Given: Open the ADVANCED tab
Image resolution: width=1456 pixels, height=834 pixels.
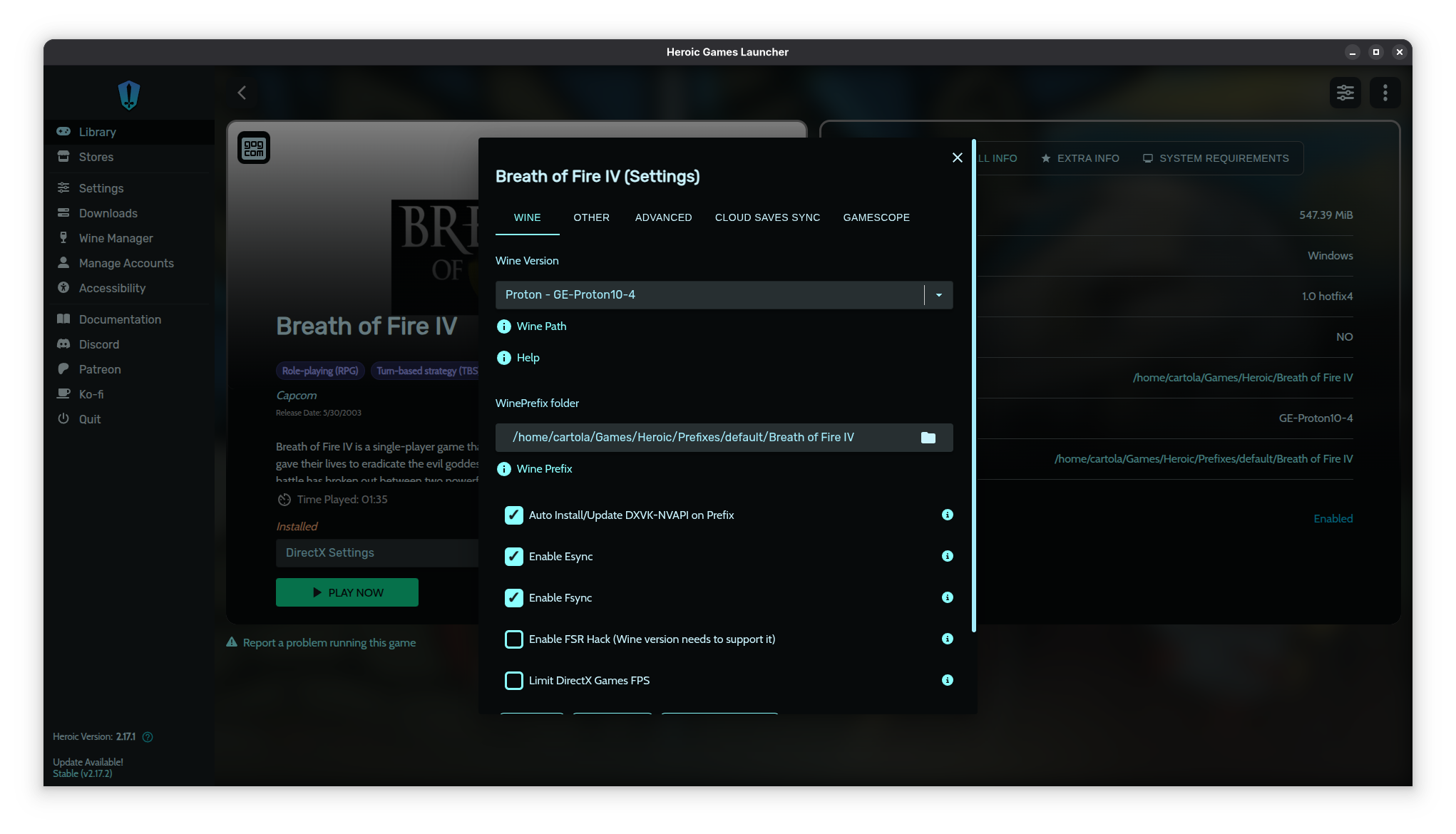Looking at the screenshot, I should point(664,217).
